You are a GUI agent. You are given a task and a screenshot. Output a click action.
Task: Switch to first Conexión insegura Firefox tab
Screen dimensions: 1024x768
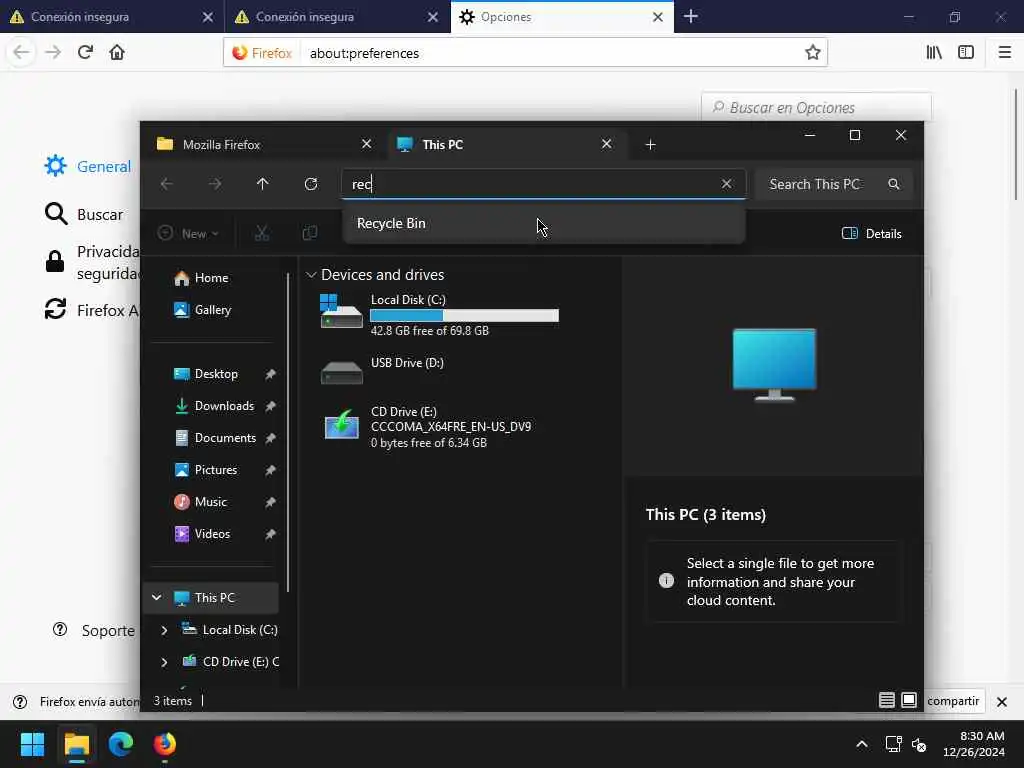coord(112,17)
